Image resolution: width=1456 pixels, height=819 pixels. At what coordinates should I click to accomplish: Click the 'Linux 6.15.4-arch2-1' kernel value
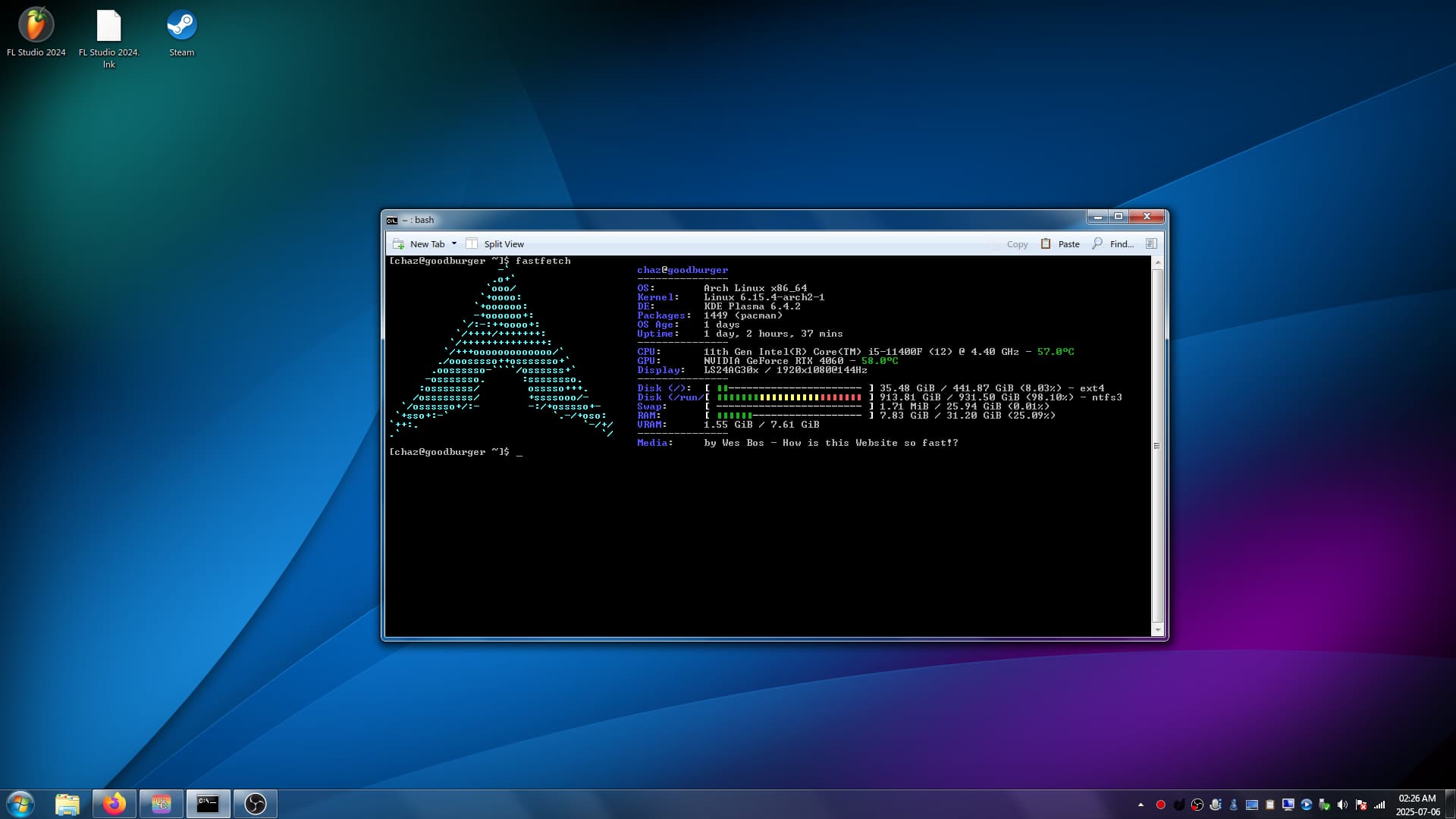(764, 297)
